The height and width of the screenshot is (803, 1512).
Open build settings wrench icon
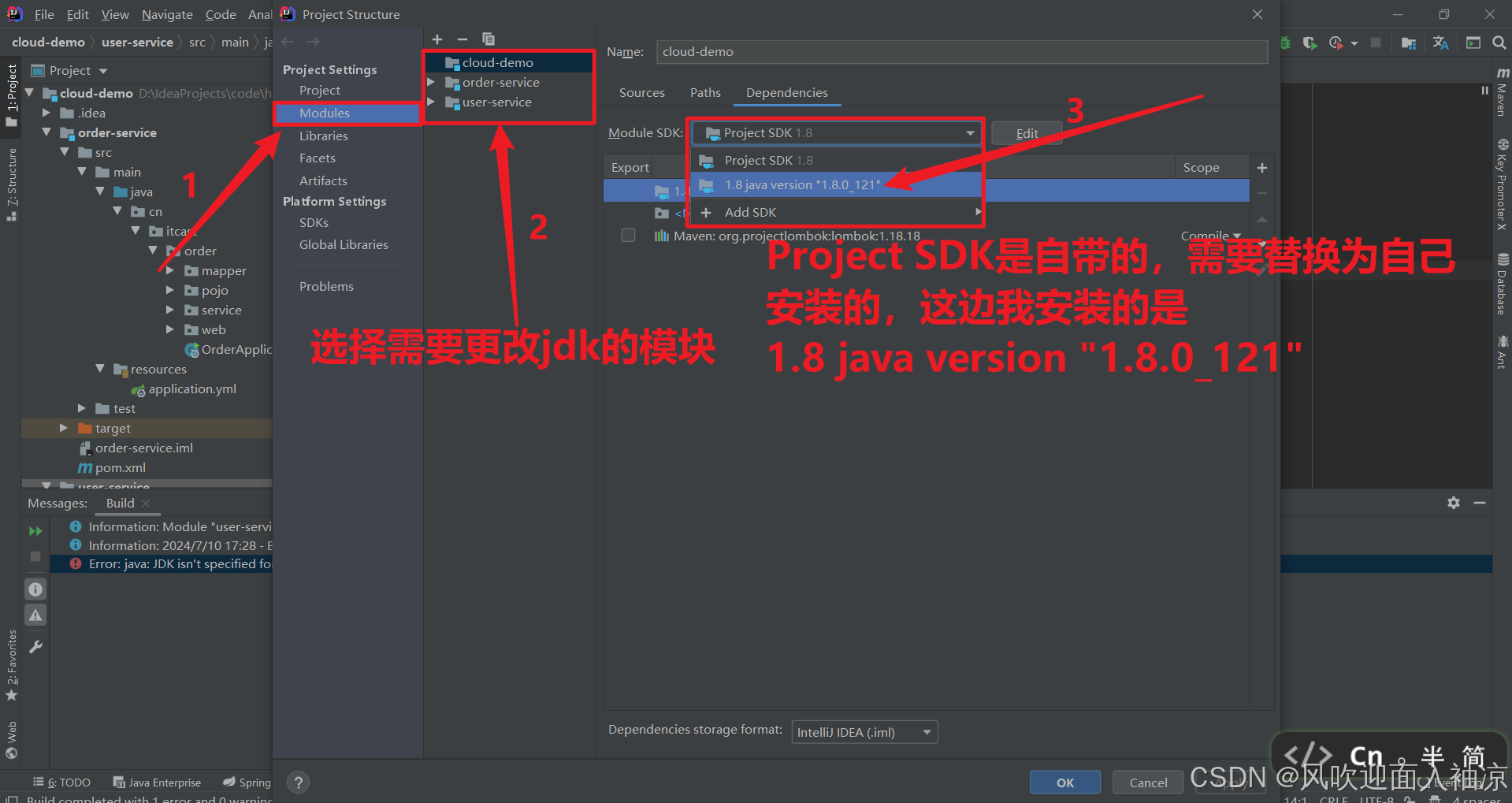(x=35, y=648)
